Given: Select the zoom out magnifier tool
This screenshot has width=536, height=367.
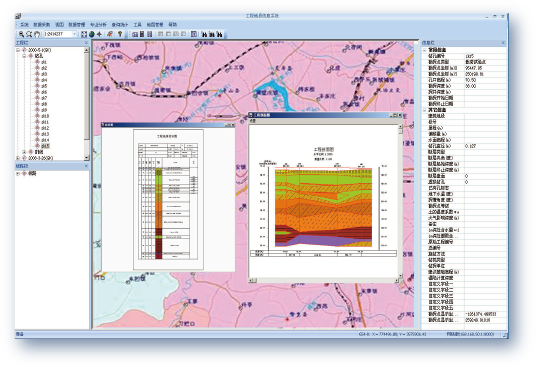Looking at the screenshot, I should click(29, 34).
